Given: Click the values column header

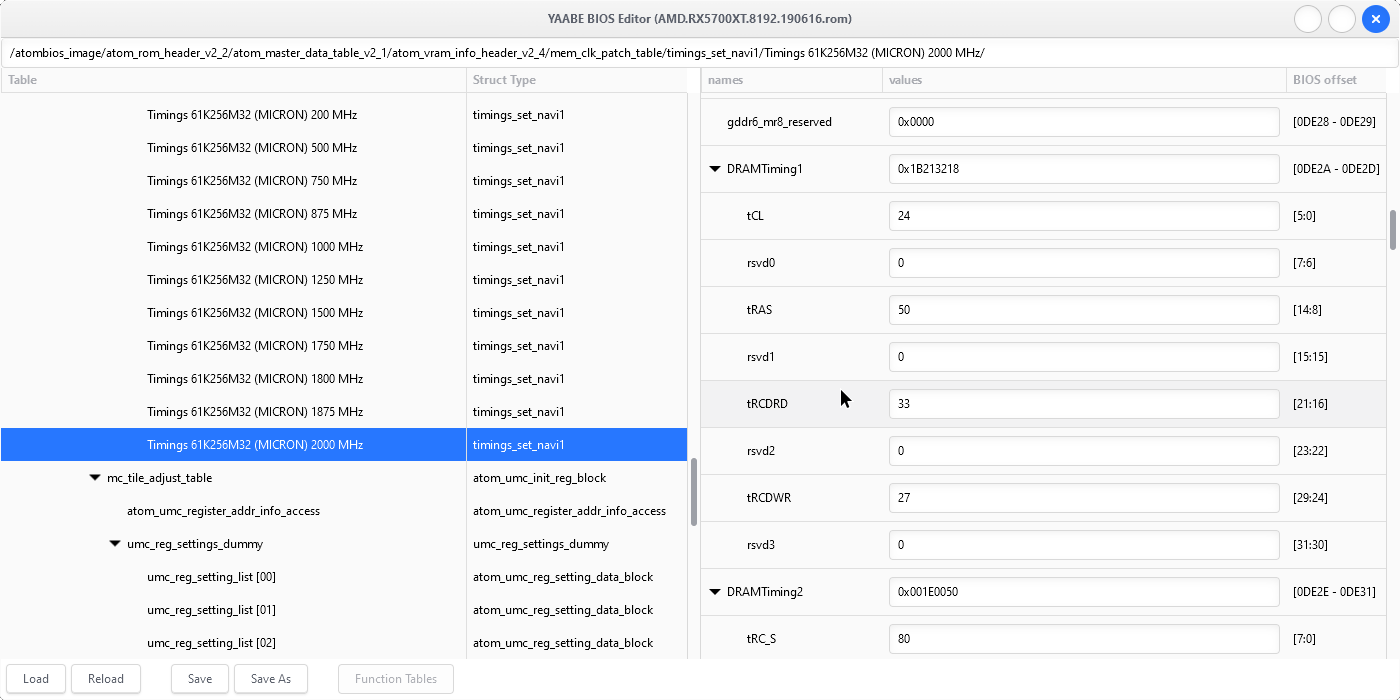Looking at the screenshot, I should click(x=1084, y=80).
